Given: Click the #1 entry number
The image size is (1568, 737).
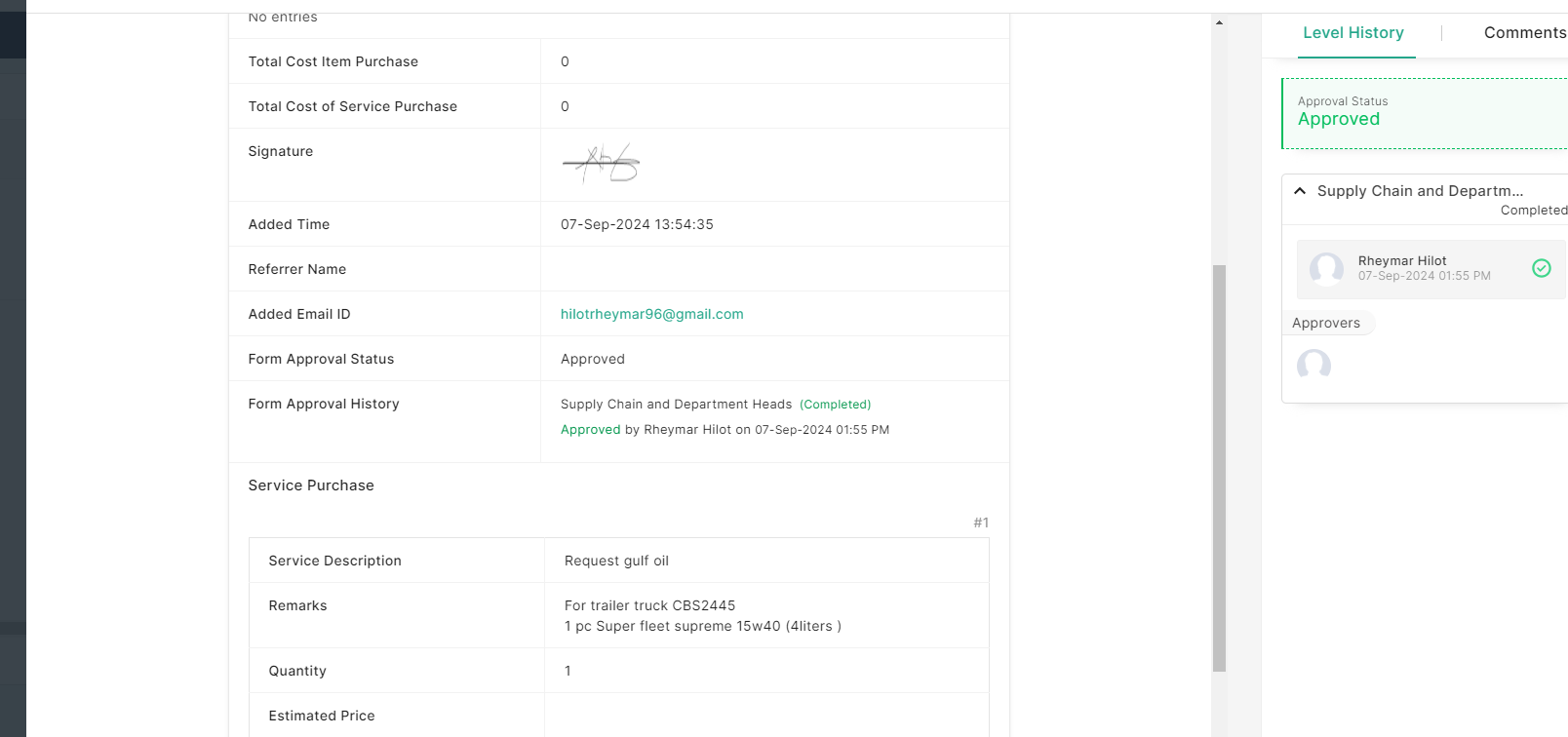Looking at the screenshot, I should (x=980, y=524).
